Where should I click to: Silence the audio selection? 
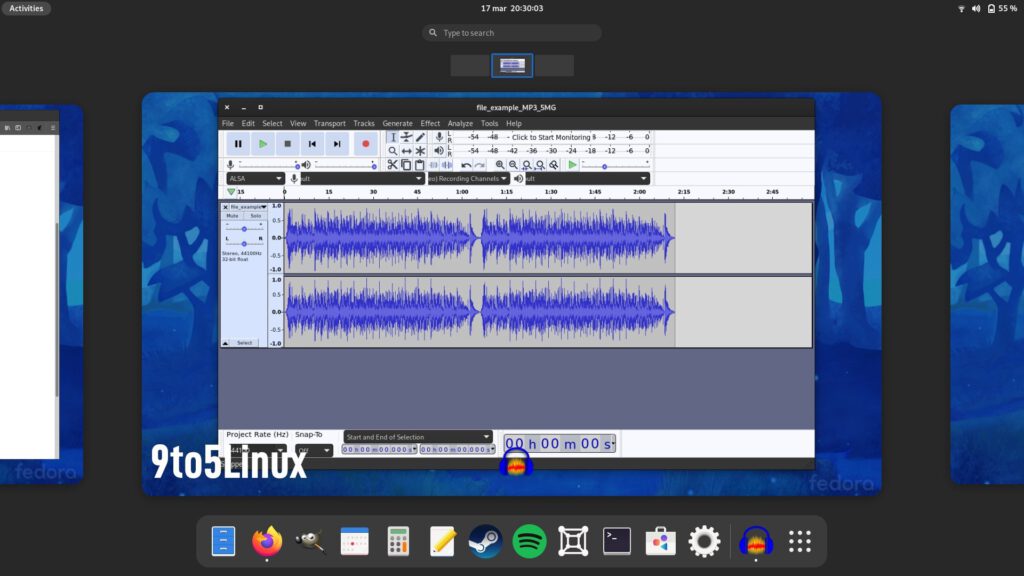[x=447, y=165]
